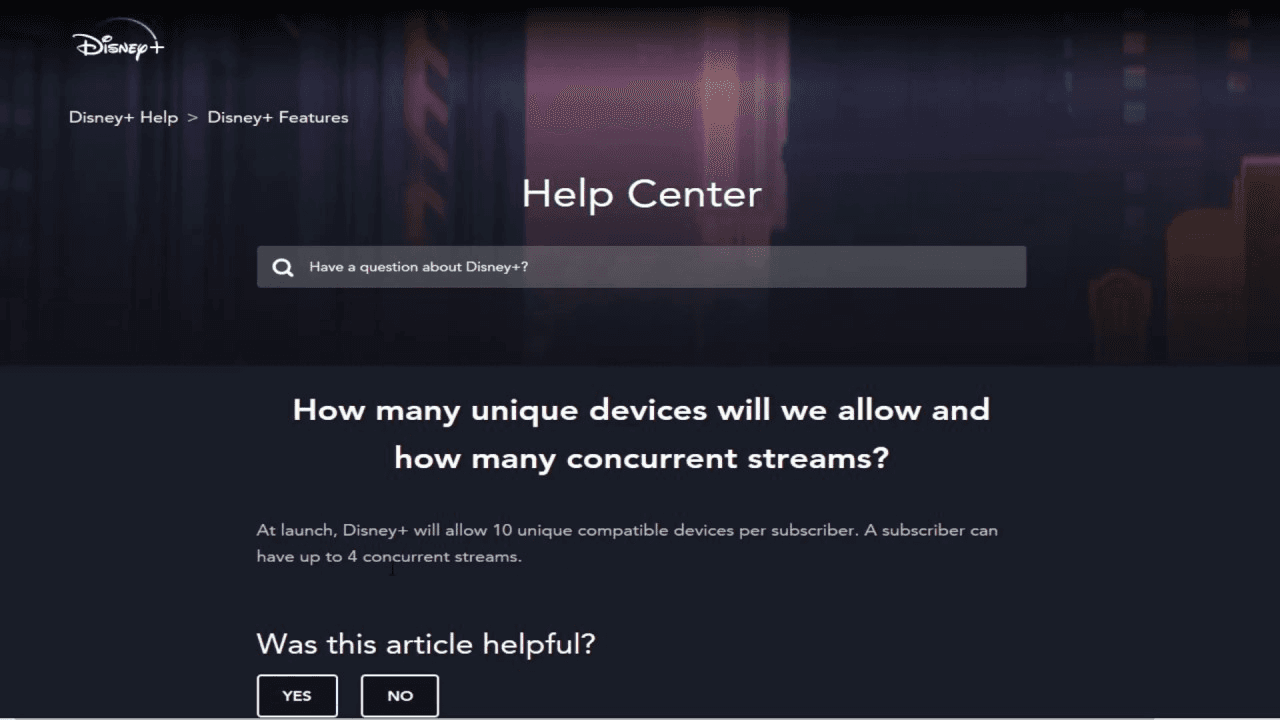Click the Was this article helpful? text
Screen dimensions: 1280x720
(x=426, y=643)
